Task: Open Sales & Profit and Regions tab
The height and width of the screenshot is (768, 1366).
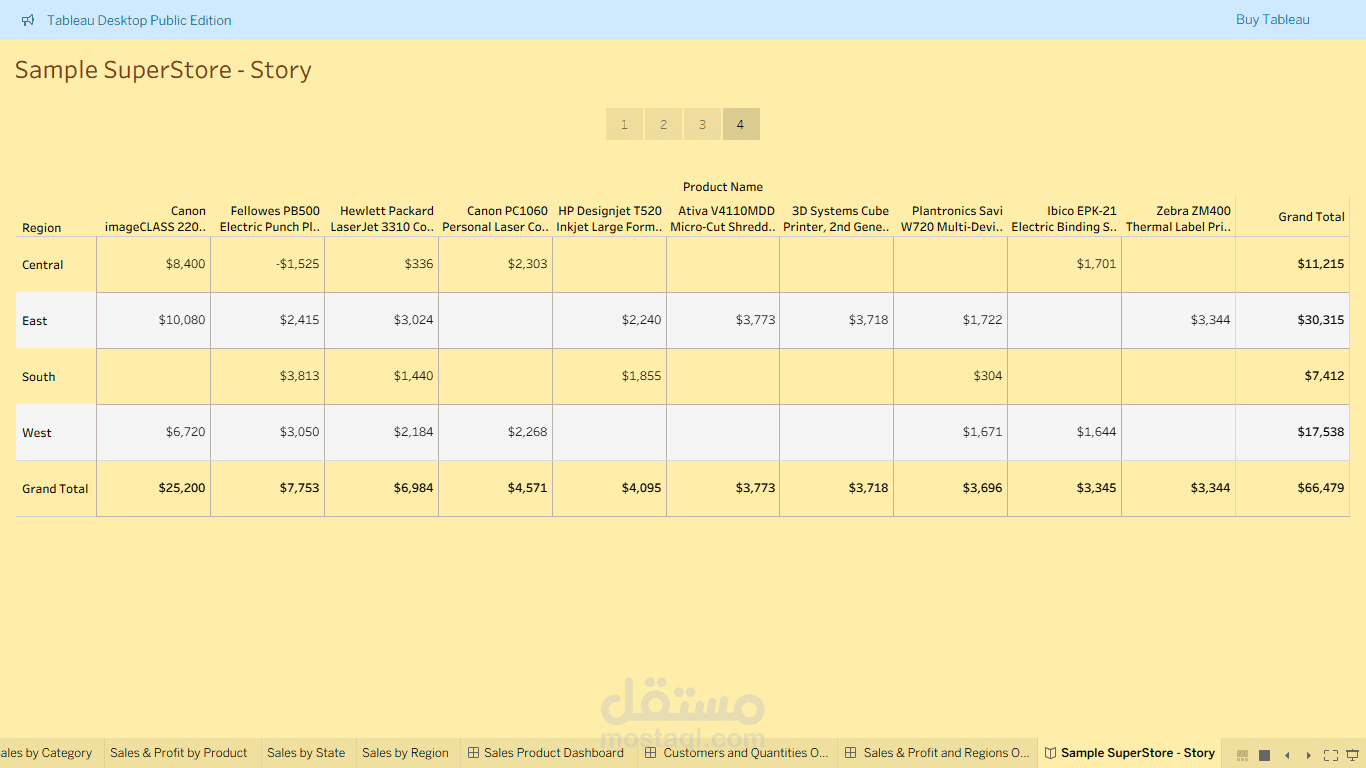Action: click(937, 753)
